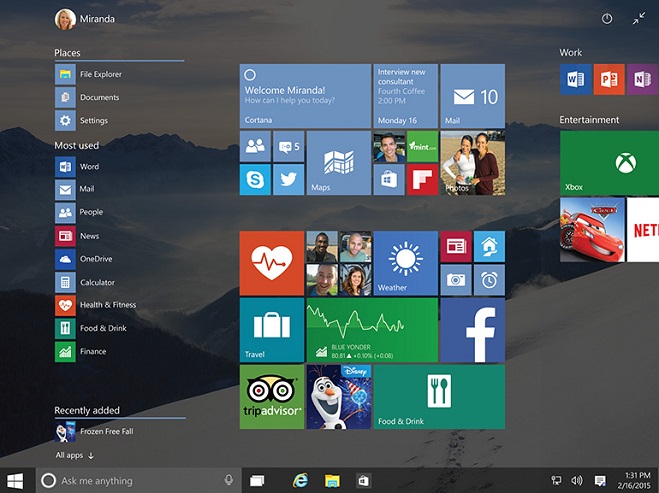Screen dimensions: 659x493
Task: Open Mail in Most used list
Action: click(75, 190)
